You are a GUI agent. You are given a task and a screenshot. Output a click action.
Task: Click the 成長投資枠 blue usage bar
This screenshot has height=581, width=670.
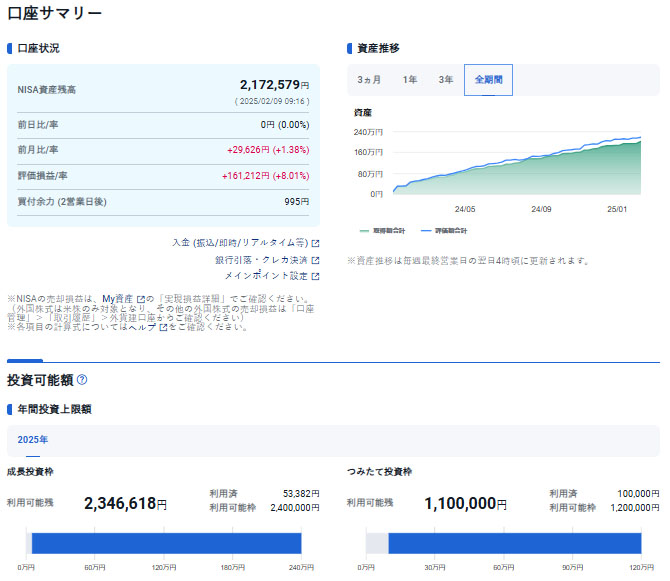click(166, 543)
